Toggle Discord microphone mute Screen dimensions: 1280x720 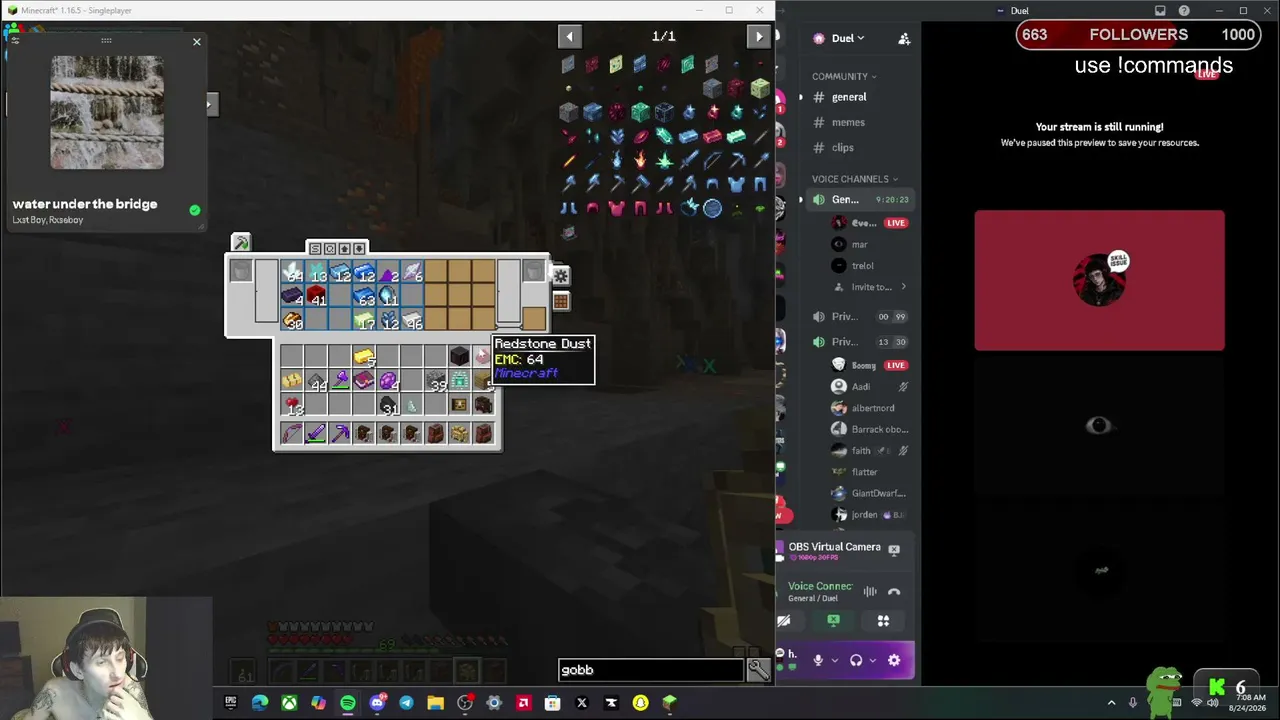pos(818,660)
